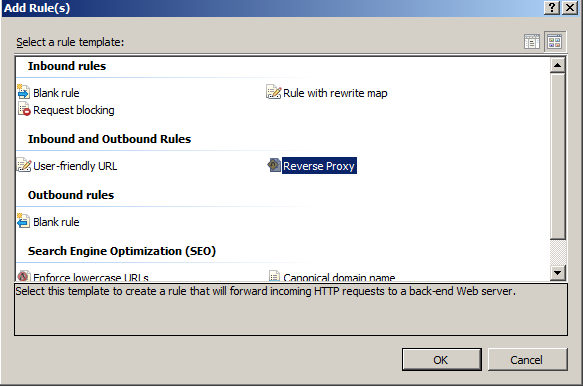Select the Reverse Proxy template label
The width and height of the screenshot is (583, 387).
[319, 166]
